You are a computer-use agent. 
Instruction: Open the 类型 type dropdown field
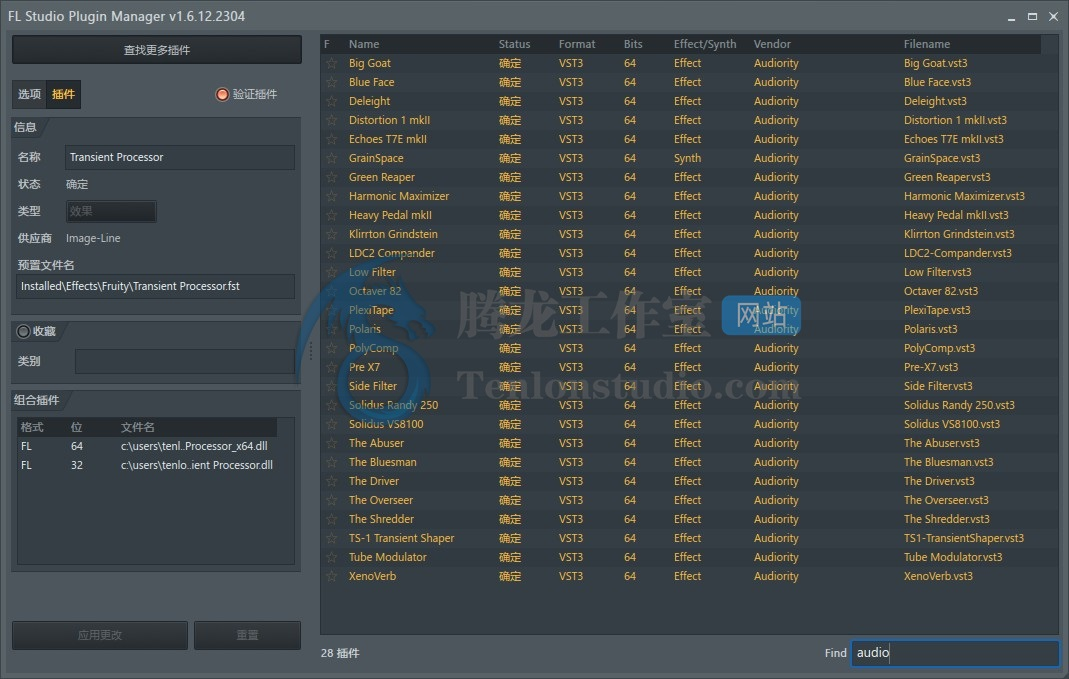(111, 211)
